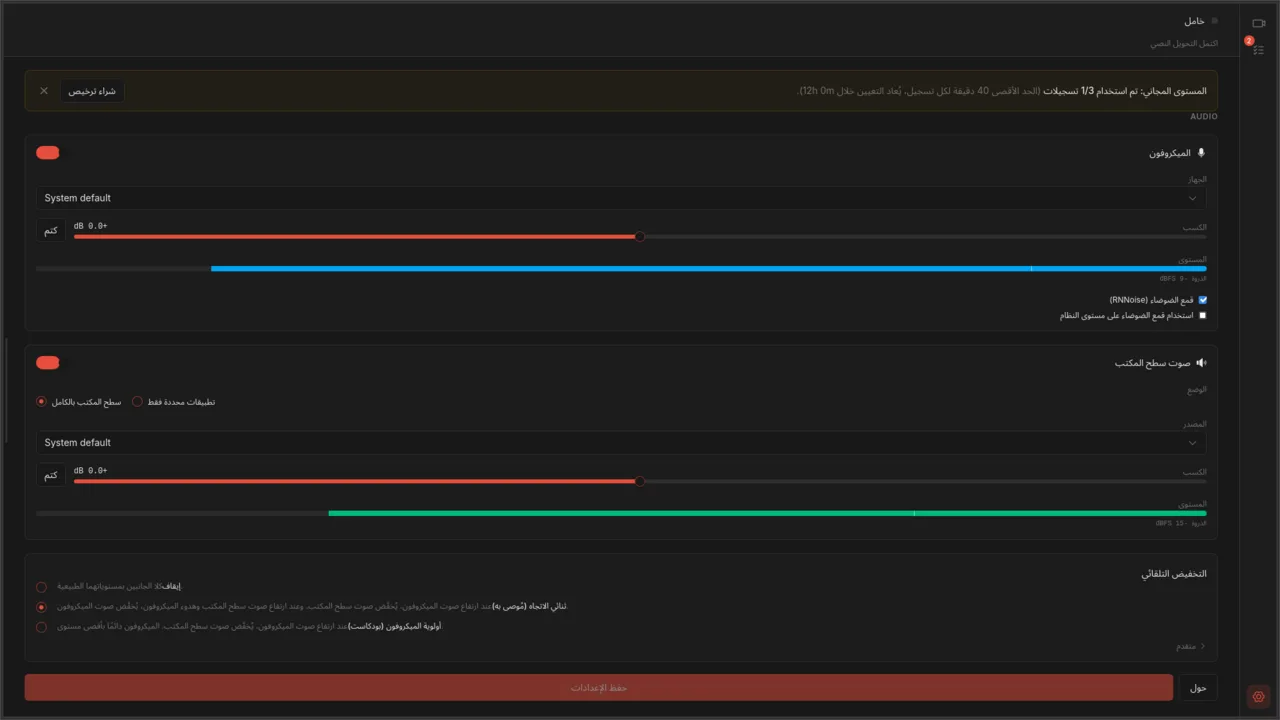Select the إيقاف auto-ducking radio option
The height and width of the screenshot is (720, 1280).
[41, 587]
